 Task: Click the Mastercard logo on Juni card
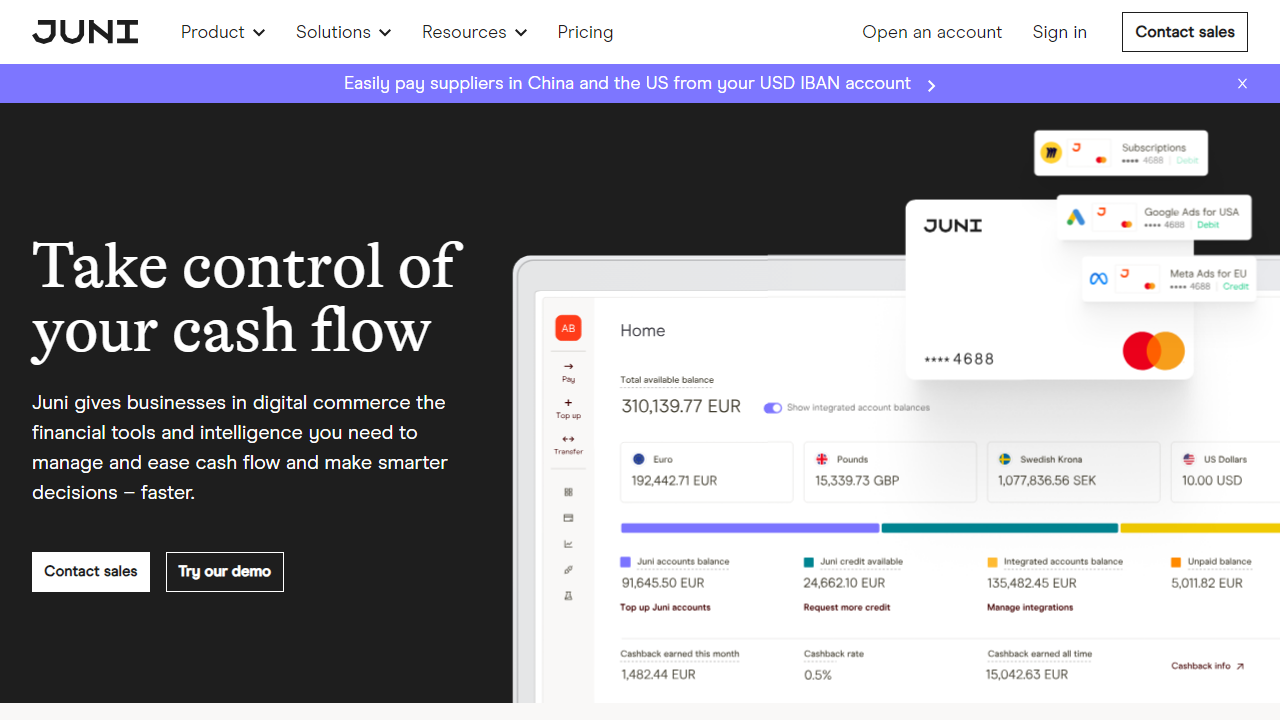point(1153,351)
